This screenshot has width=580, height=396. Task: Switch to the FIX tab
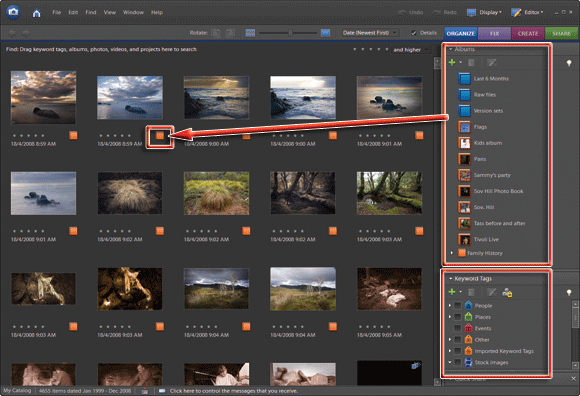(495, 33)
